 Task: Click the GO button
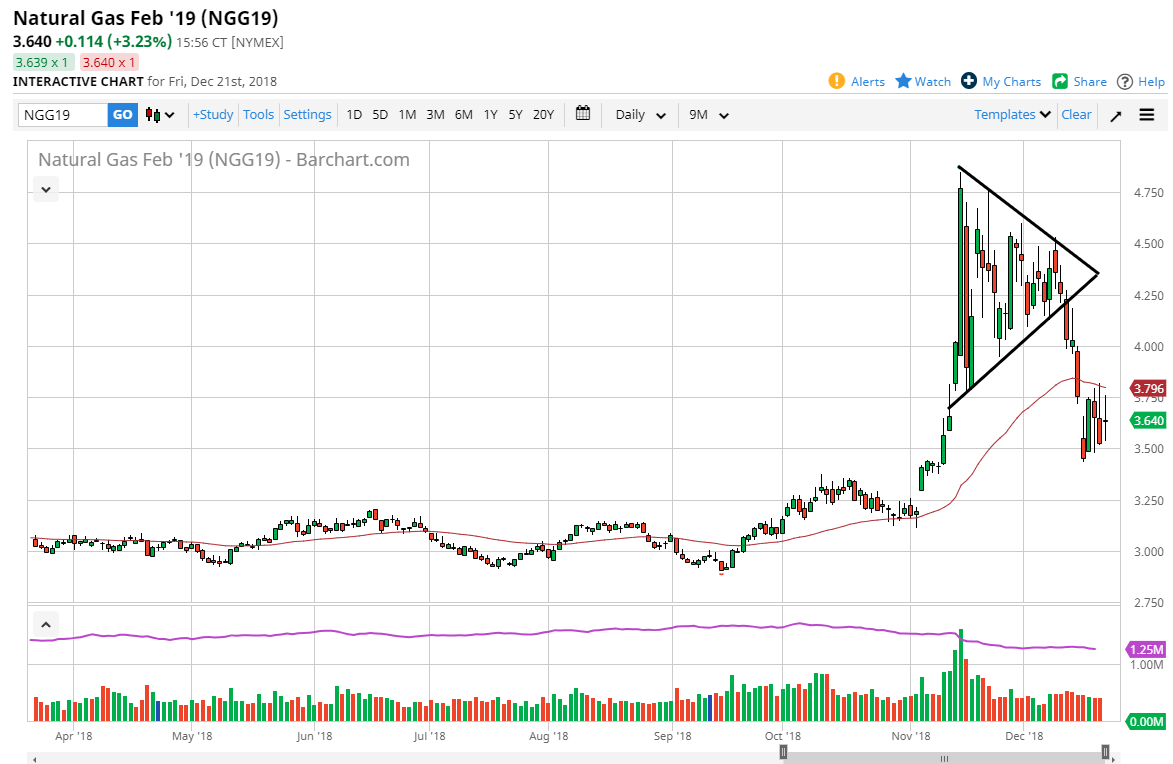(122, 115)
